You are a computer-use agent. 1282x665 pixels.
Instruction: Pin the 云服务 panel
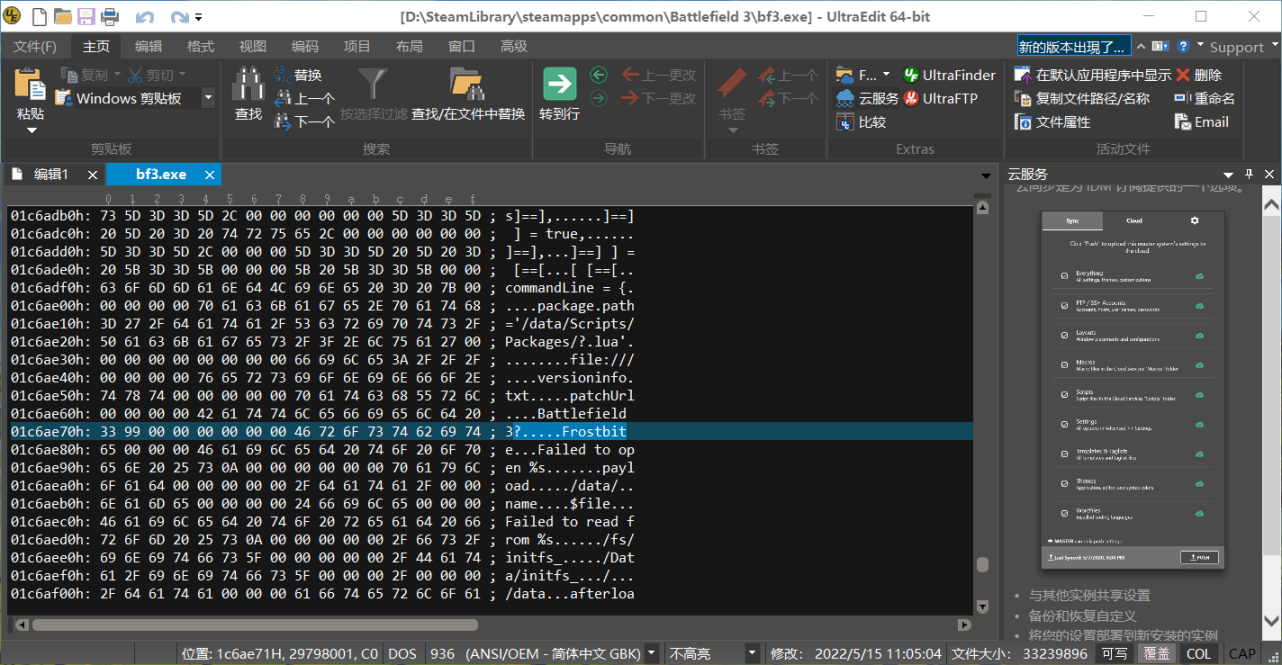tap(1248, 173)
